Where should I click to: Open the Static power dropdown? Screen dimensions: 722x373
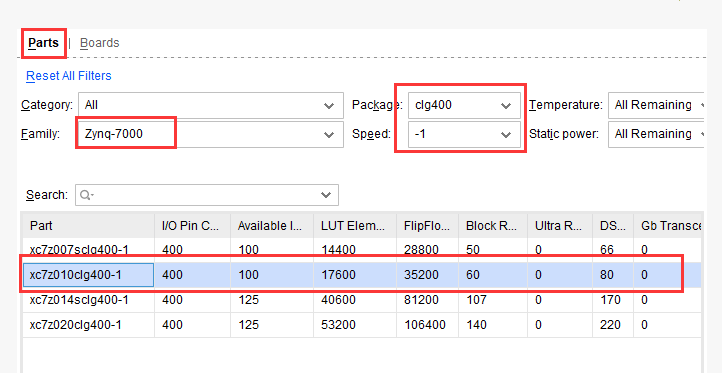[x=656, y=134]
